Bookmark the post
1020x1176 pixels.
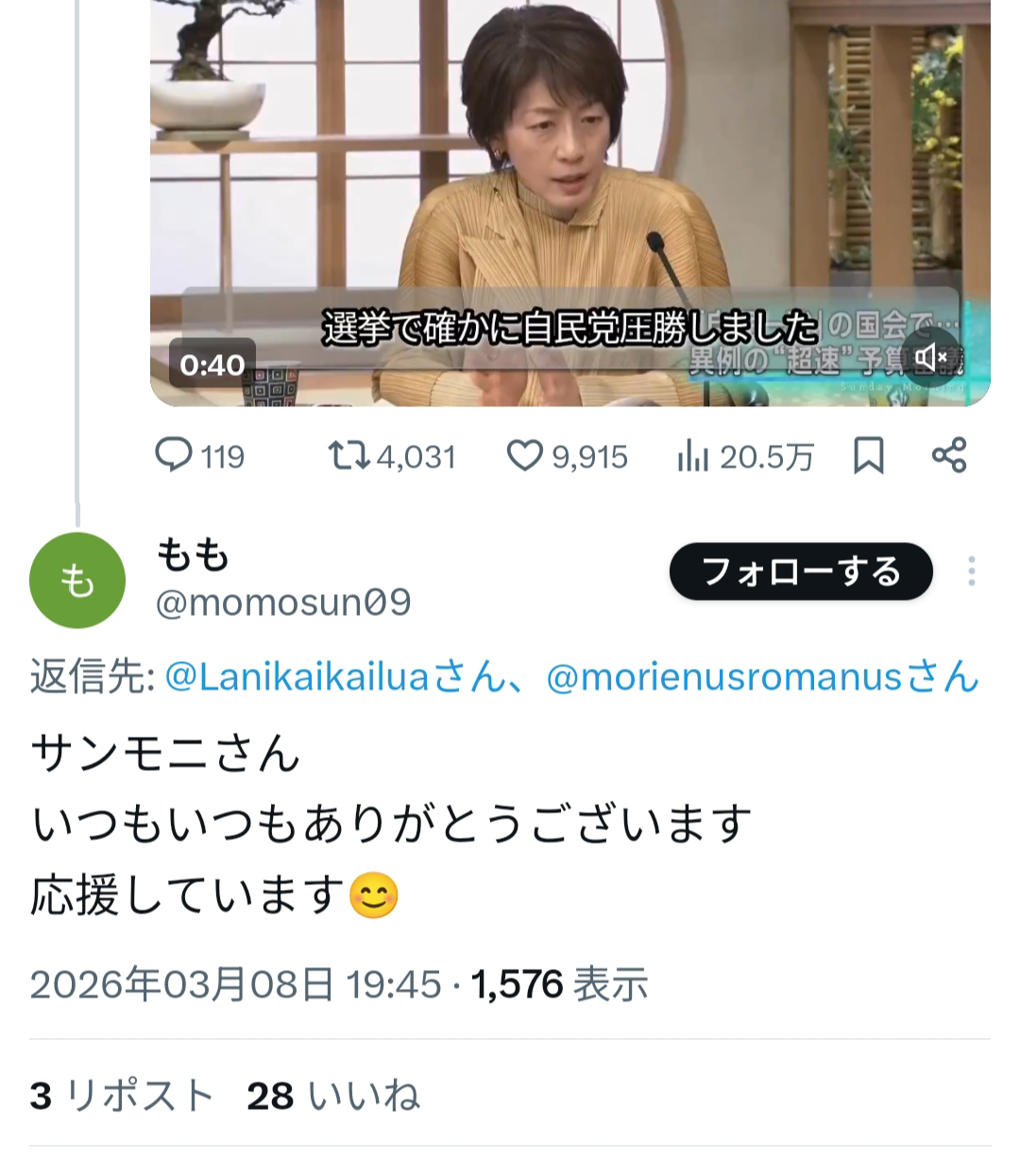click(x=868, y=456)
